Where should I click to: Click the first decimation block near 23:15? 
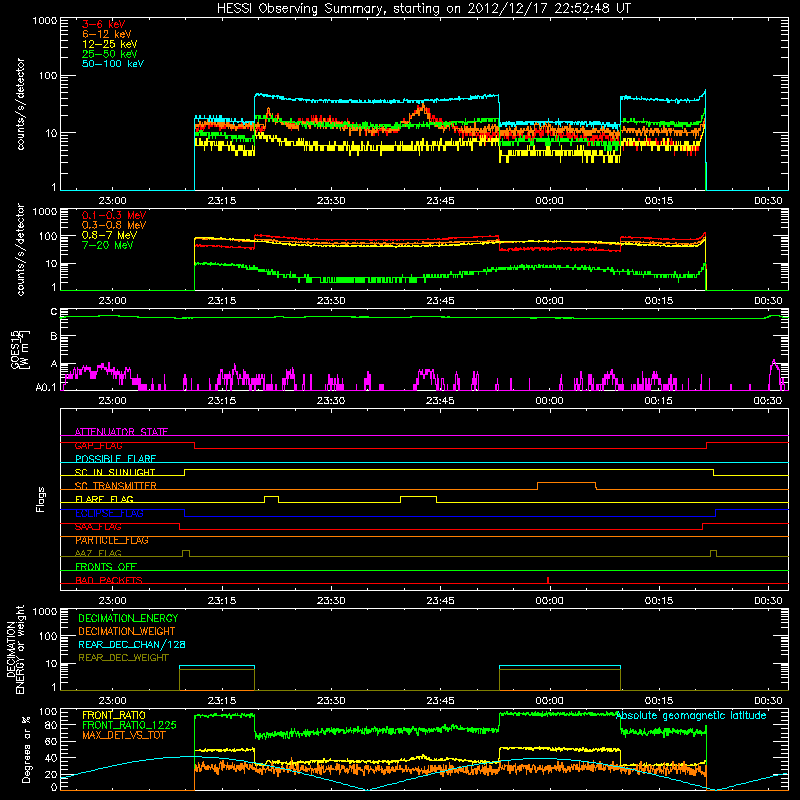217,678
